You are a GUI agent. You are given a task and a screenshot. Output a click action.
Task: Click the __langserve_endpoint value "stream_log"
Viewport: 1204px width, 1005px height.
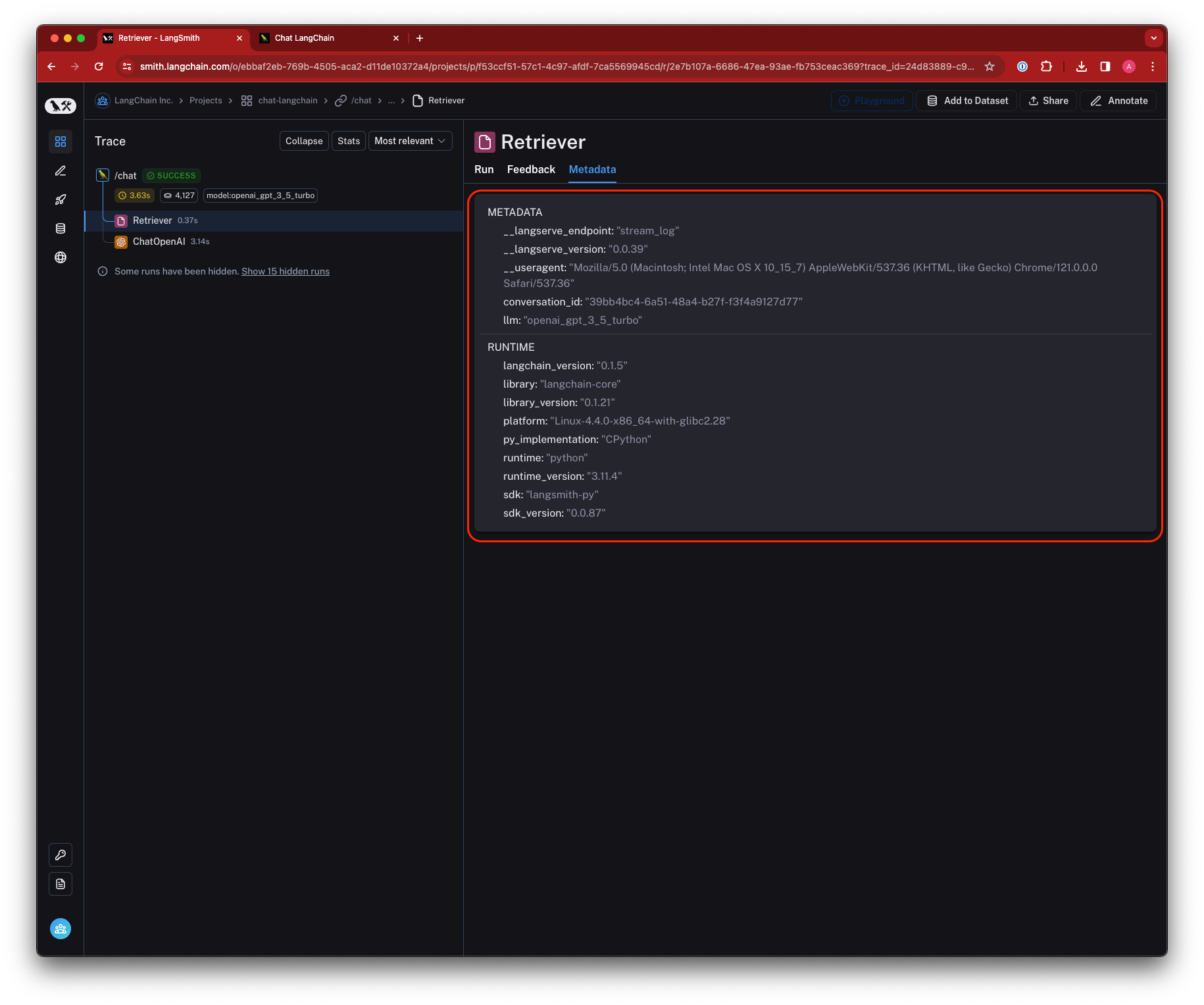coord(648,231)
